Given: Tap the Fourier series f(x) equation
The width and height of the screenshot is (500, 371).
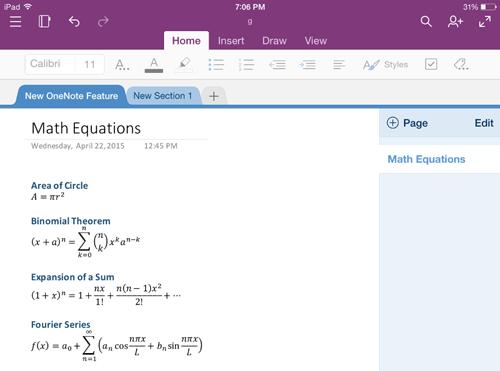Looking at the screenshot, I should (x=117, y=346).
